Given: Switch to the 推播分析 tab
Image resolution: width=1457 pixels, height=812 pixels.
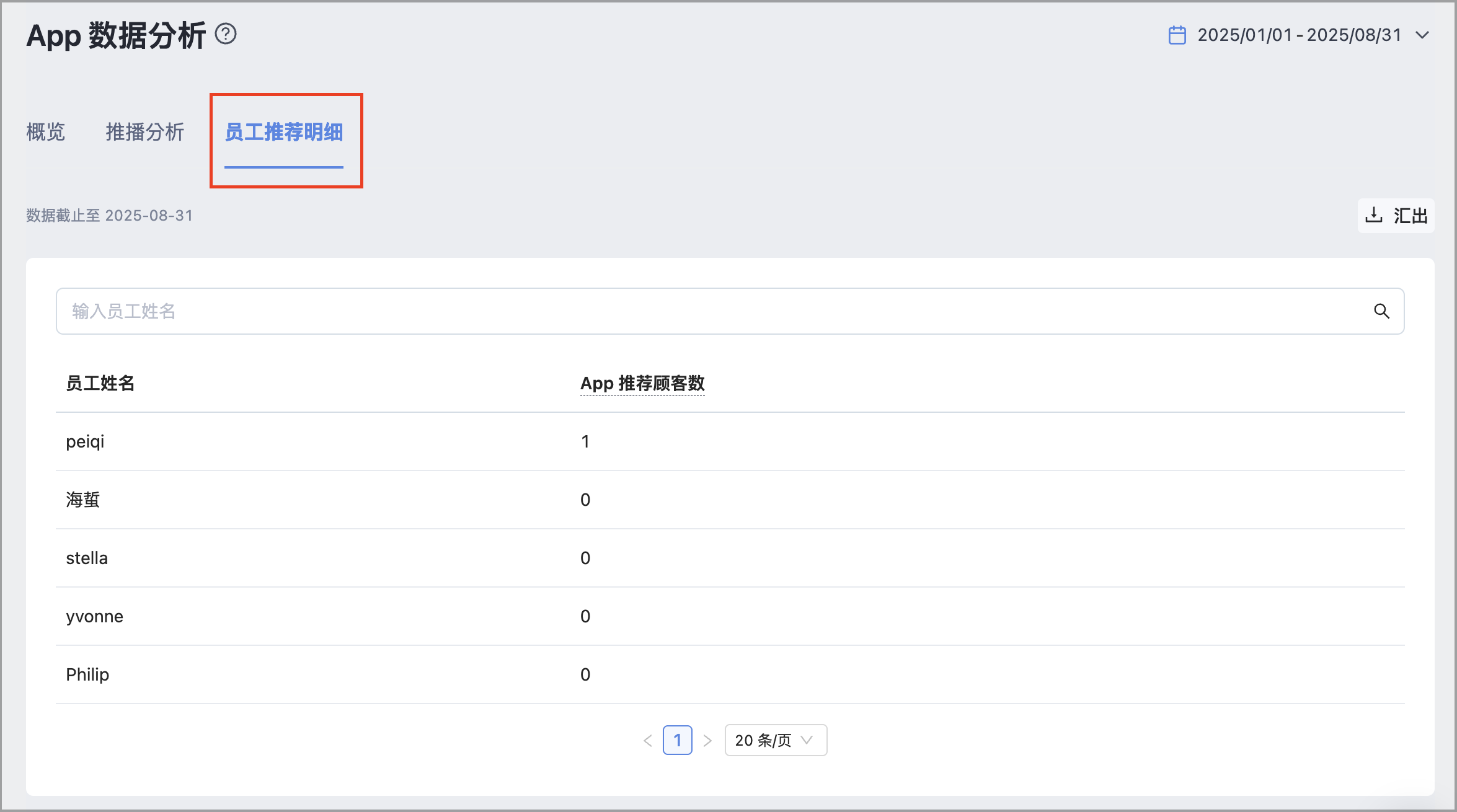Looking at the screenshot, I should 145,131.
